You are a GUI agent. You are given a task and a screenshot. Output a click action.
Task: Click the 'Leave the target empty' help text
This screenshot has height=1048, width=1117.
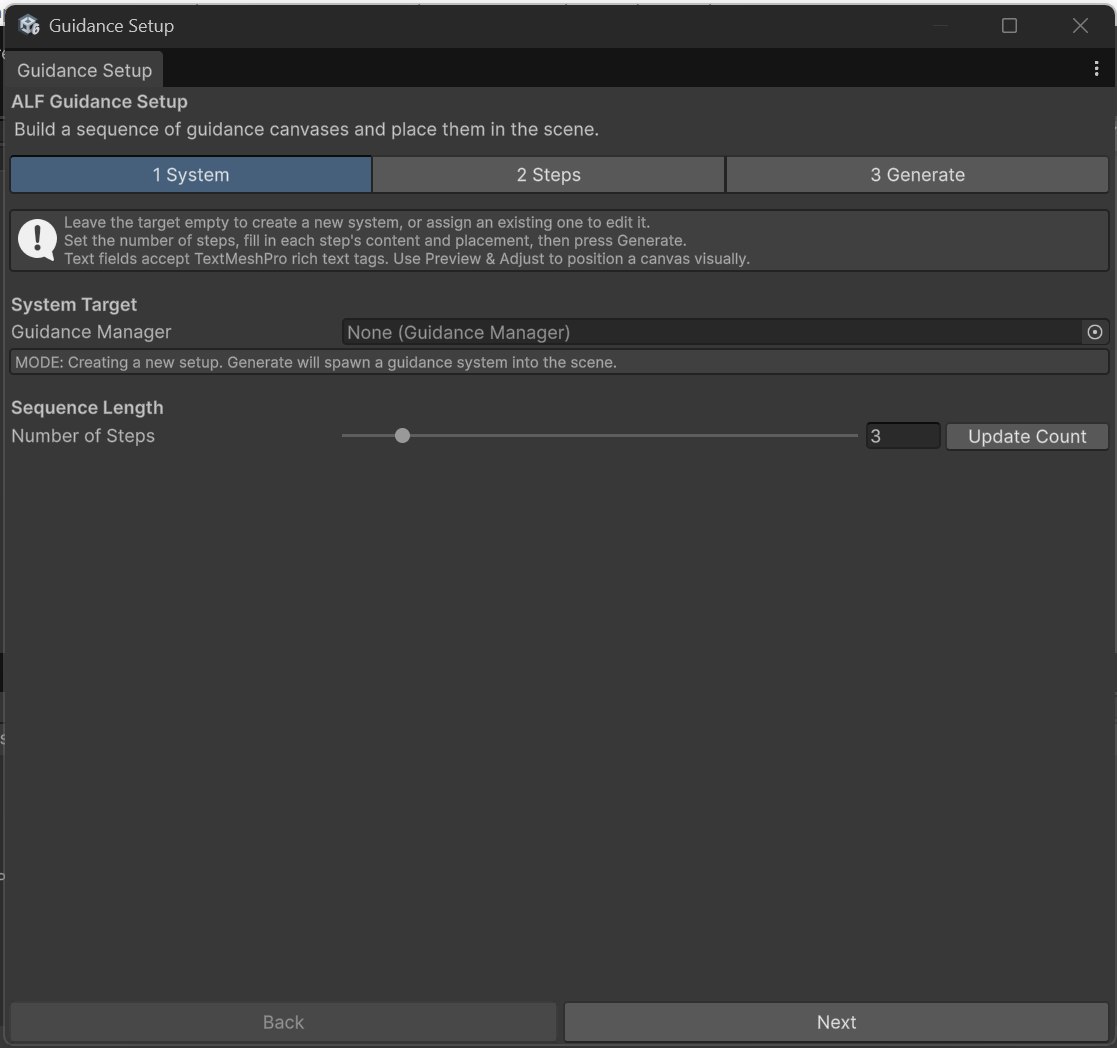[357, 222]
